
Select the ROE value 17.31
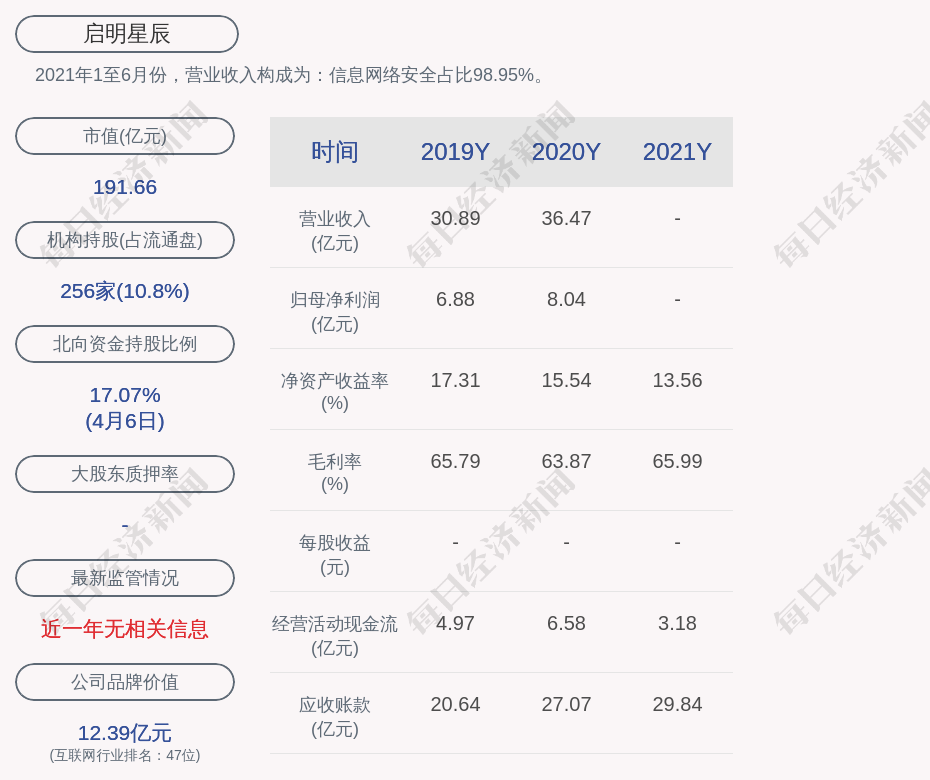456,380
